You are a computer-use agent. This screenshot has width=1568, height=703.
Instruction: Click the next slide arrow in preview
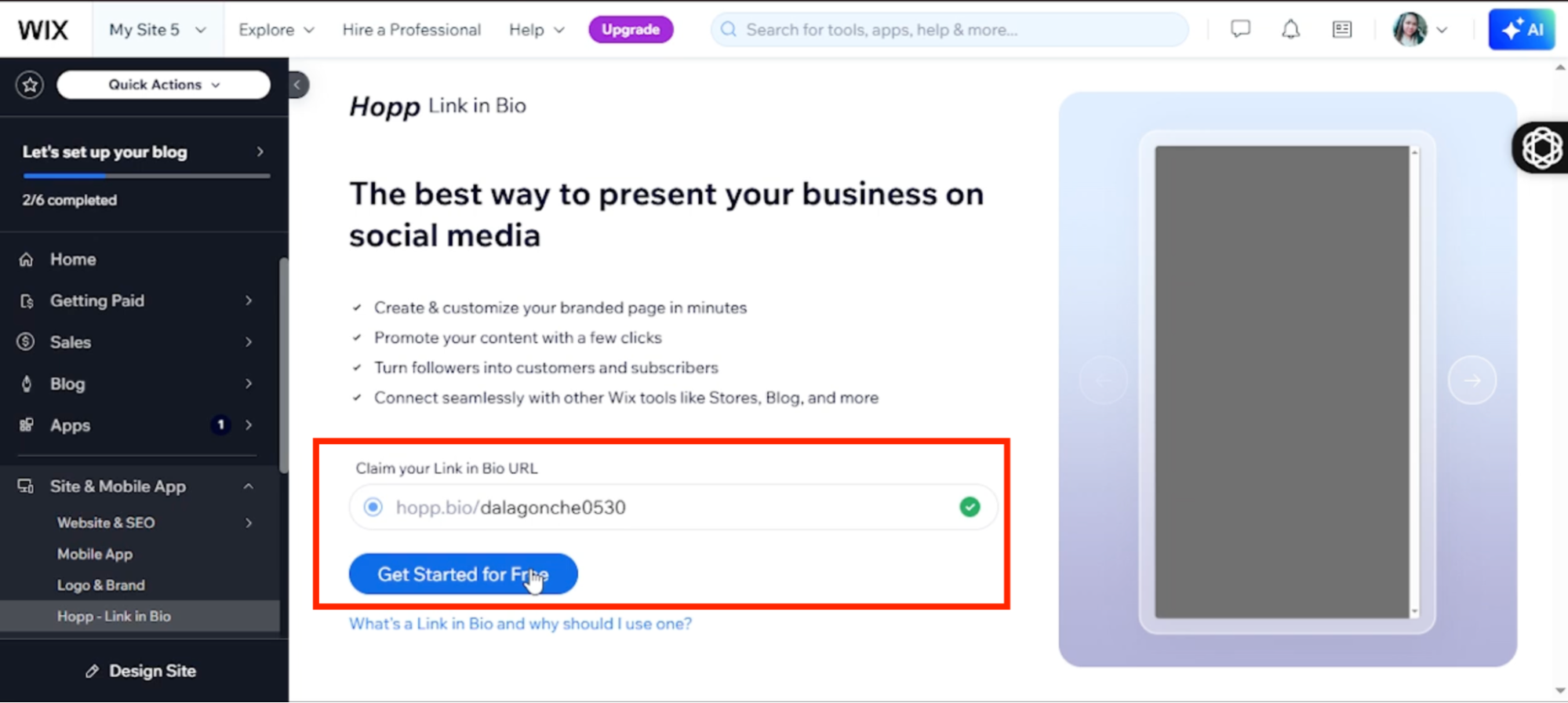(x=1472, y=381)
